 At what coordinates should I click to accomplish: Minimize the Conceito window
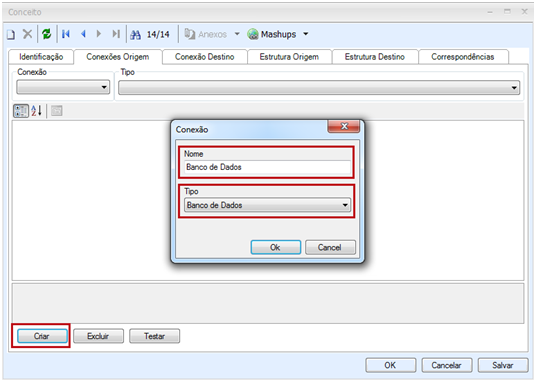(490, 12)
